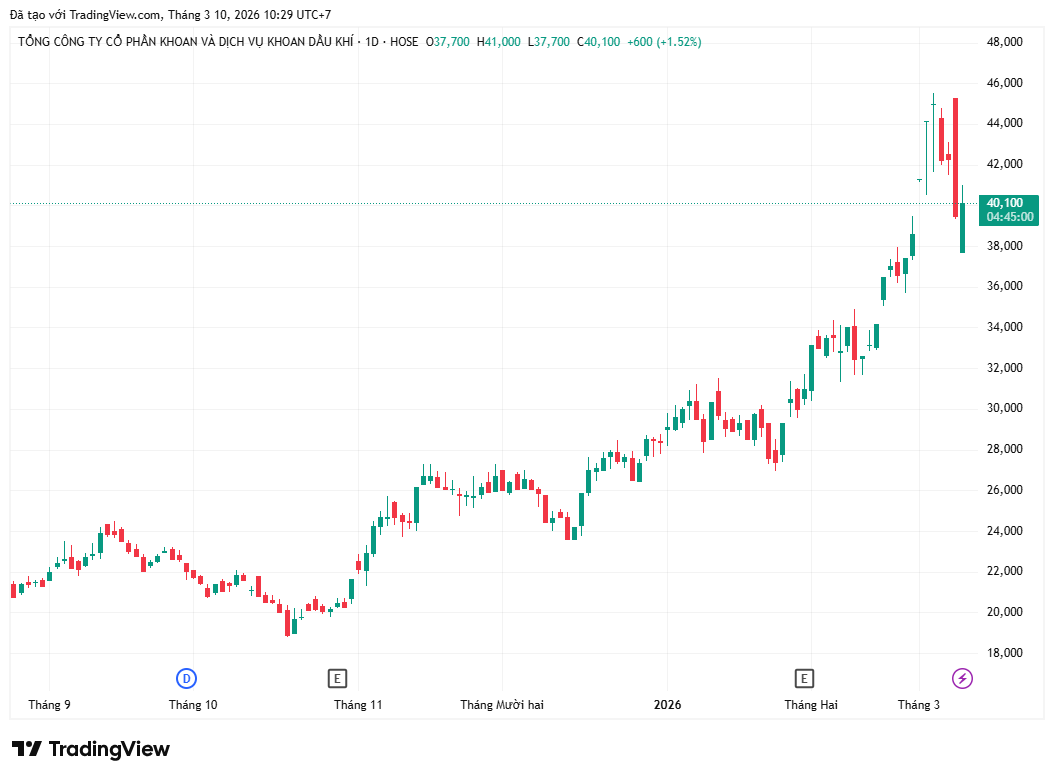Click the TradingView logo at bottom left

(91, 749)
